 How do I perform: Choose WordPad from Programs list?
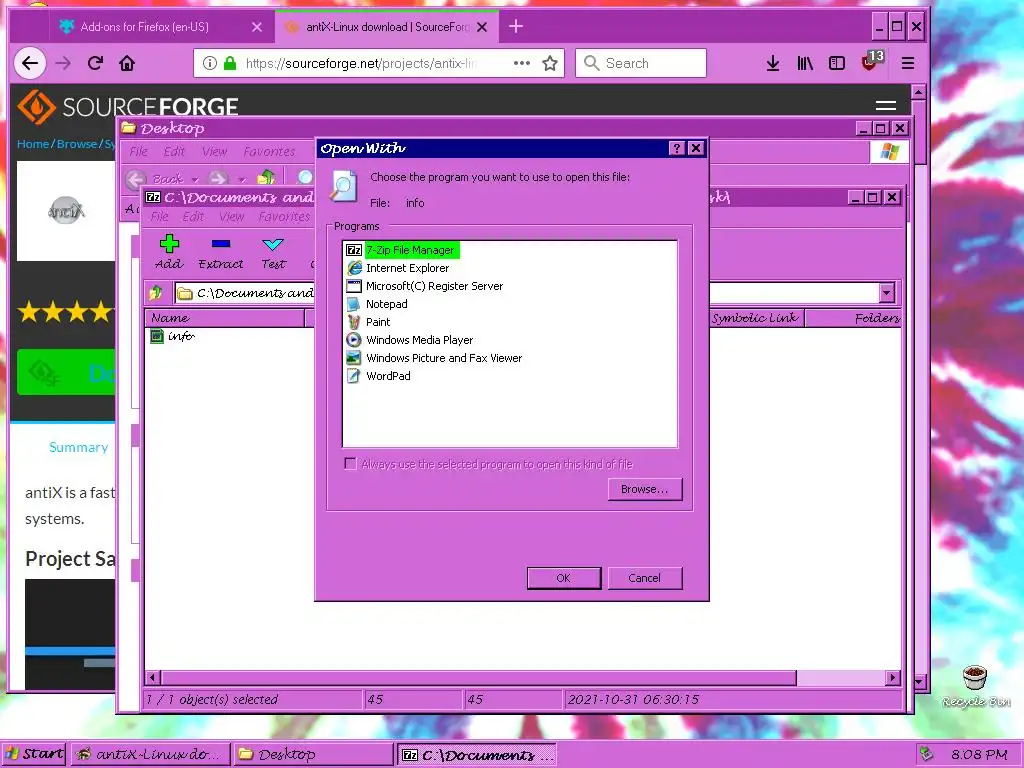tap(388, 376)
